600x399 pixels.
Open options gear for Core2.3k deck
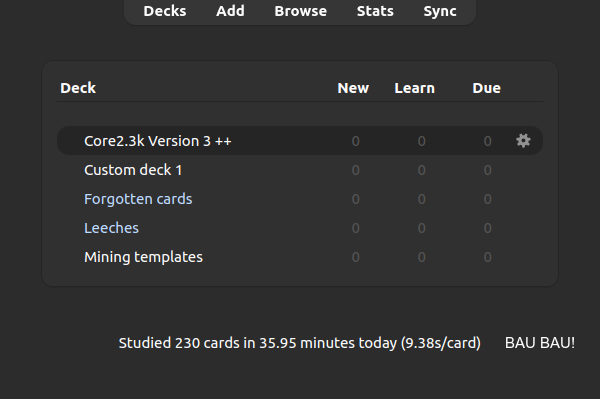click(x=523, y=141)
